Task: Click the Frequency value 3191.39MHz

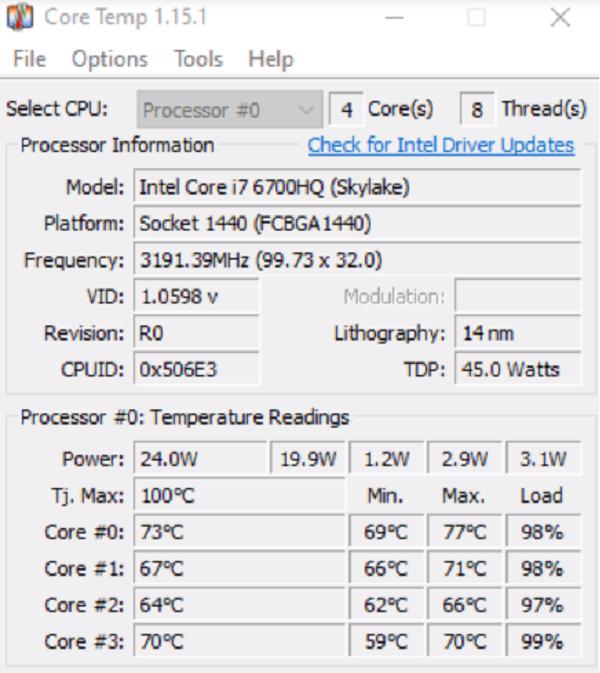Action: point(357,260)
